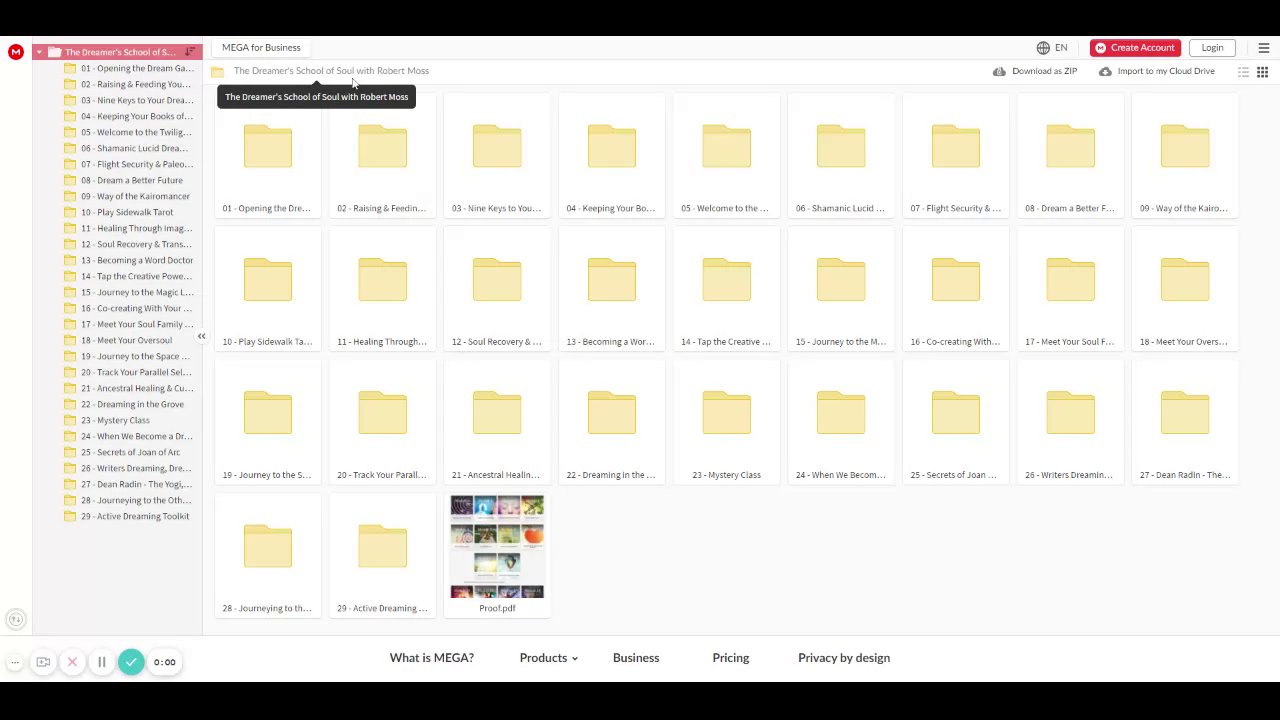
Task: Finish recording with green checkmark
Action: tap(131, 662)
